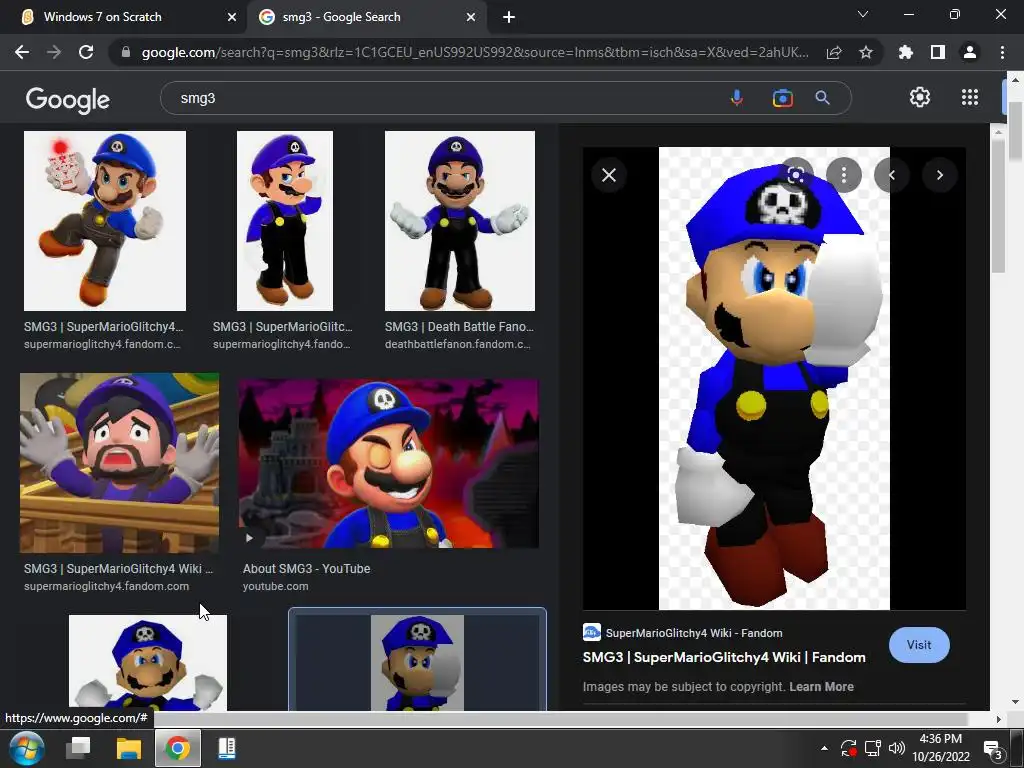Open the tab search dropdown chevron
1024x768 pixels.
click(863, 14)
